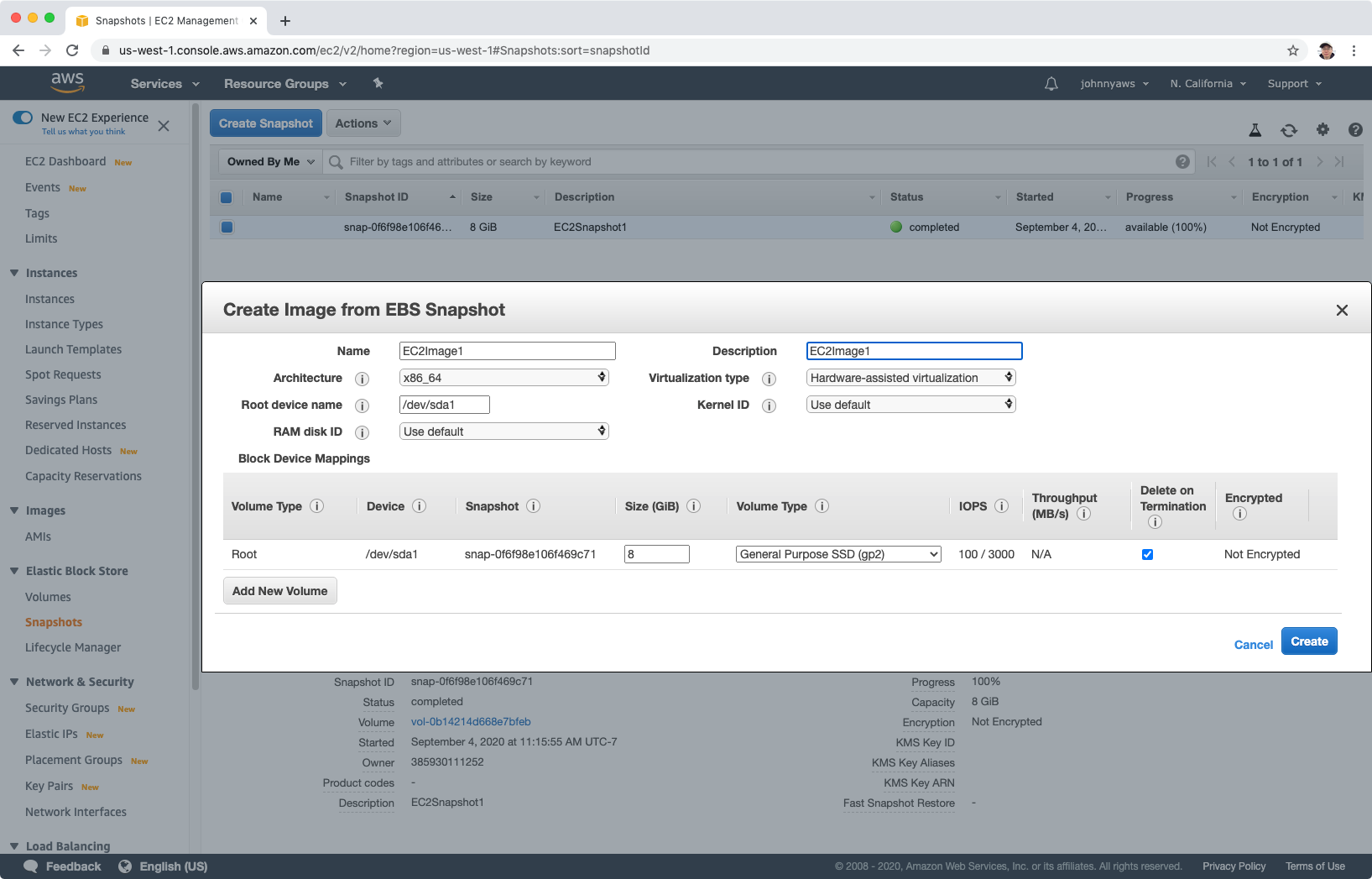Viewport: 1372px width, 879px height.
Task: Collapse the Elastic Block Store section
Action: point(14,571)
